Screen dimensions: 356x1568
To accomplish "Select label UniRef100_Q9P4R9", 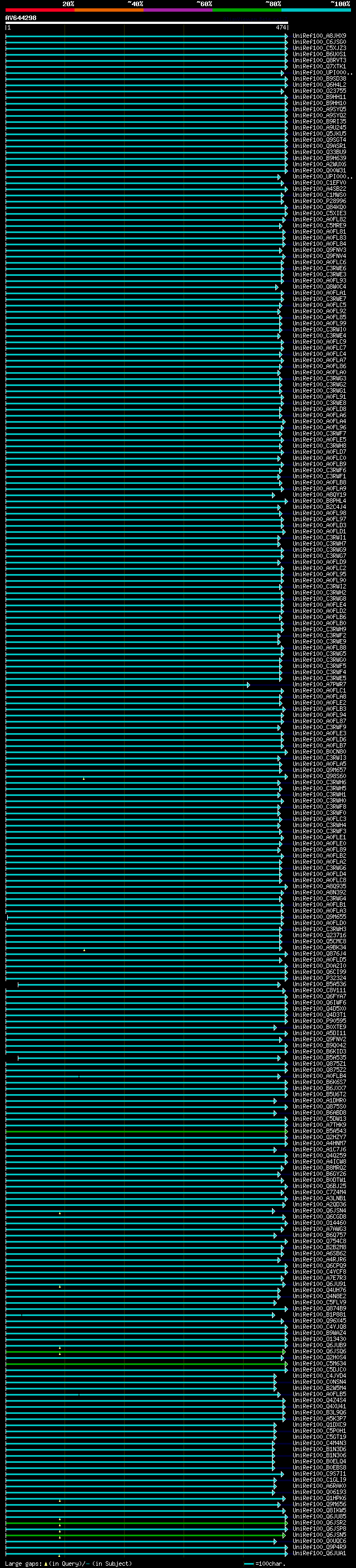I will (319, 1547).
